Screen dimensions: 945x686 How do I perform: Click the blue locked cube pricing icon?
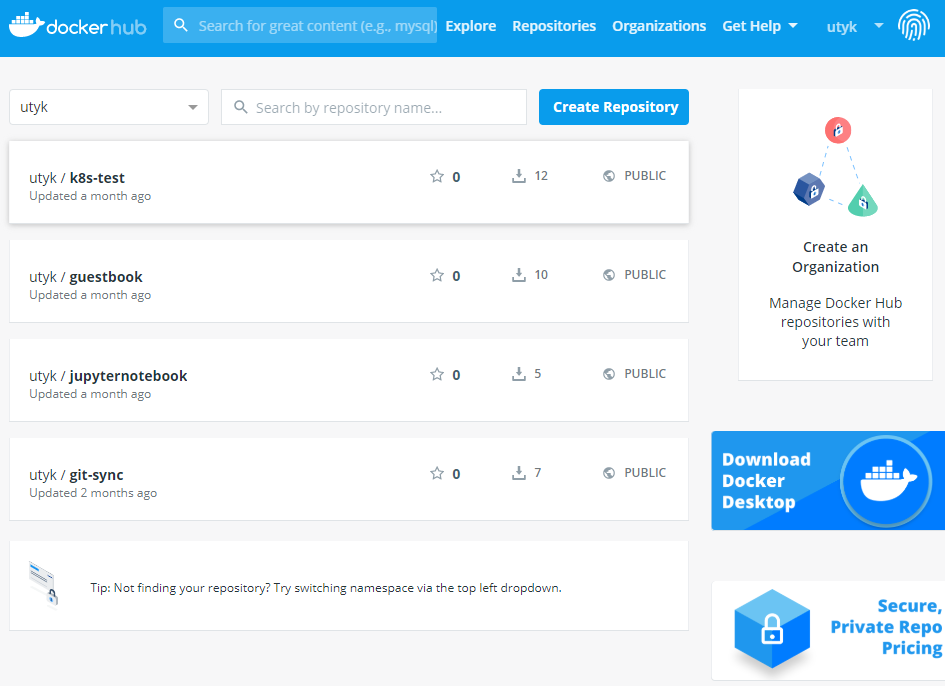[771, 629]
